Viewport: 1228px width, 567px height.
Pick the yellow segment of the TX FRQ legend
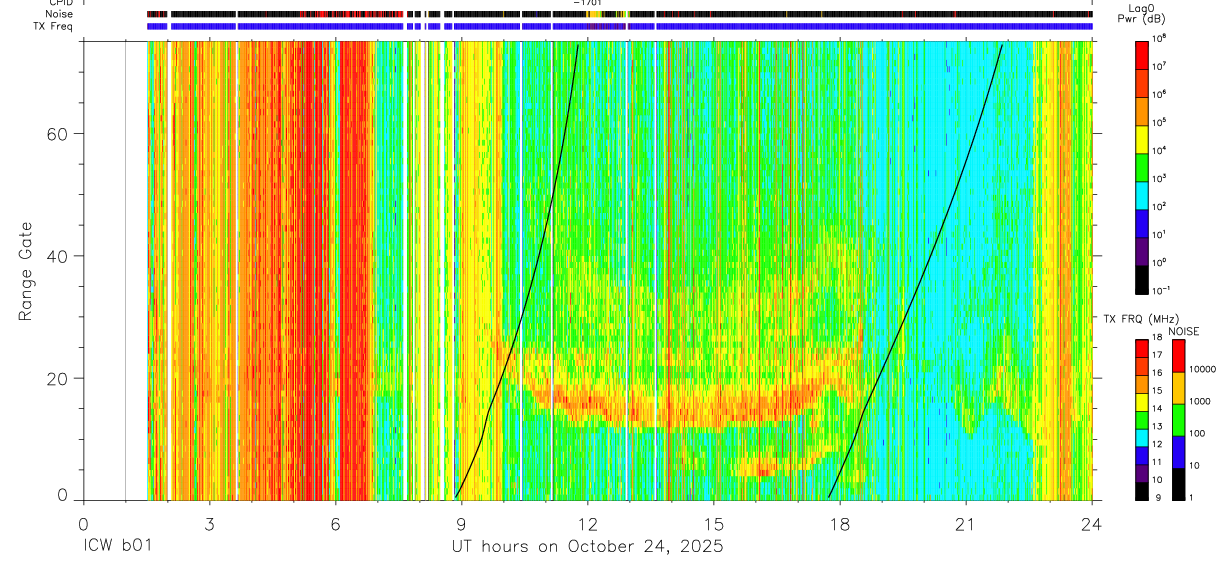point(1143,402)
